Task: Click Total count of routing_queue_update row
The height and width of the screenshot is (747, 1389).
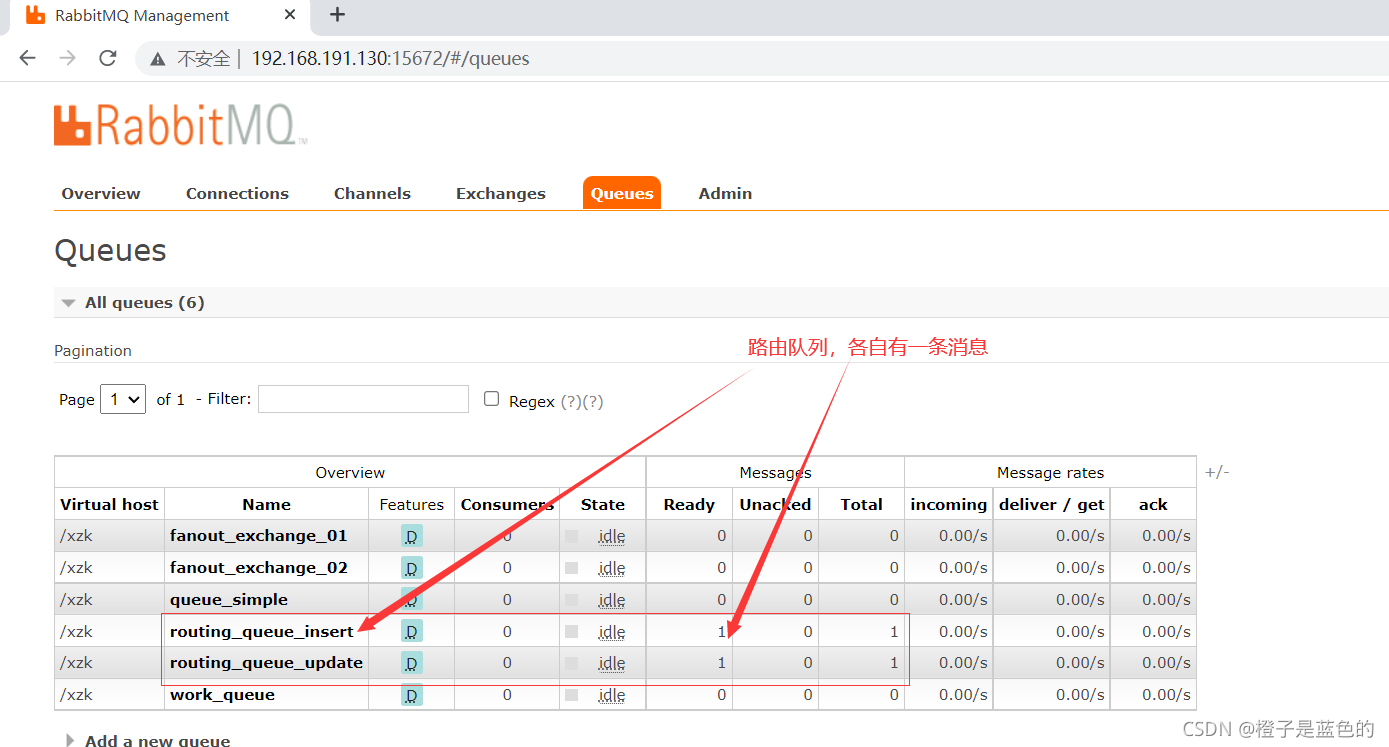Action: [895, 663]
